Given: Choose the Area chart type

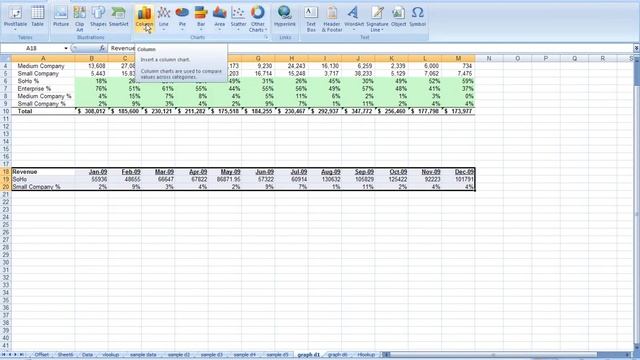Looking at the screenshot, I should pyautogui.click(x=220, y=18).
